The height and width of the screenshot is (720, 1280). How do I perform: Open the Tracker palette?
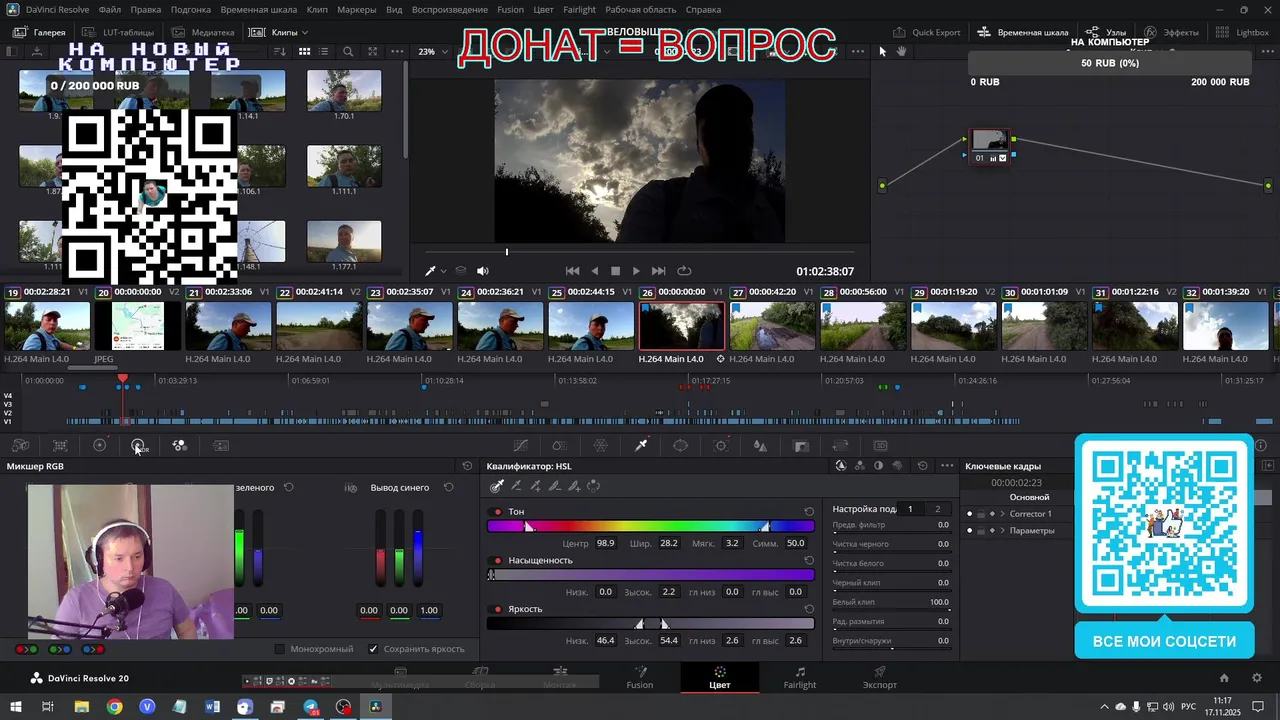coord(721,446)
